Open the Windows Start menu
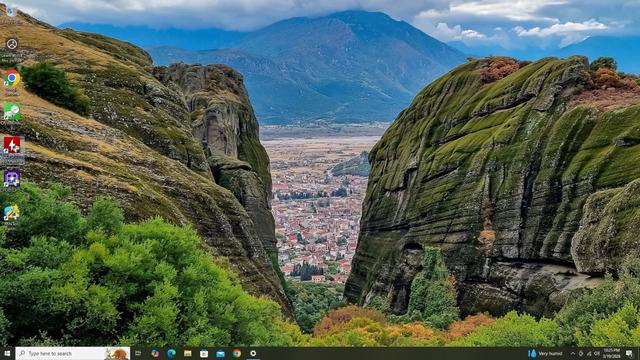The image size is (640, 360). pos(7,353)
